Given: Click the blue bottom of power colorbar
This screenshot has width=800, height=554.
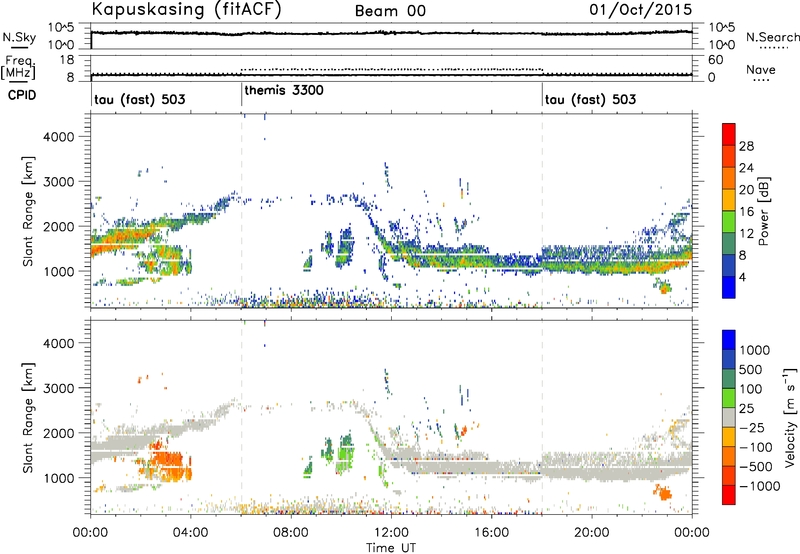Looking at the screenshot, I should (729, 287).
